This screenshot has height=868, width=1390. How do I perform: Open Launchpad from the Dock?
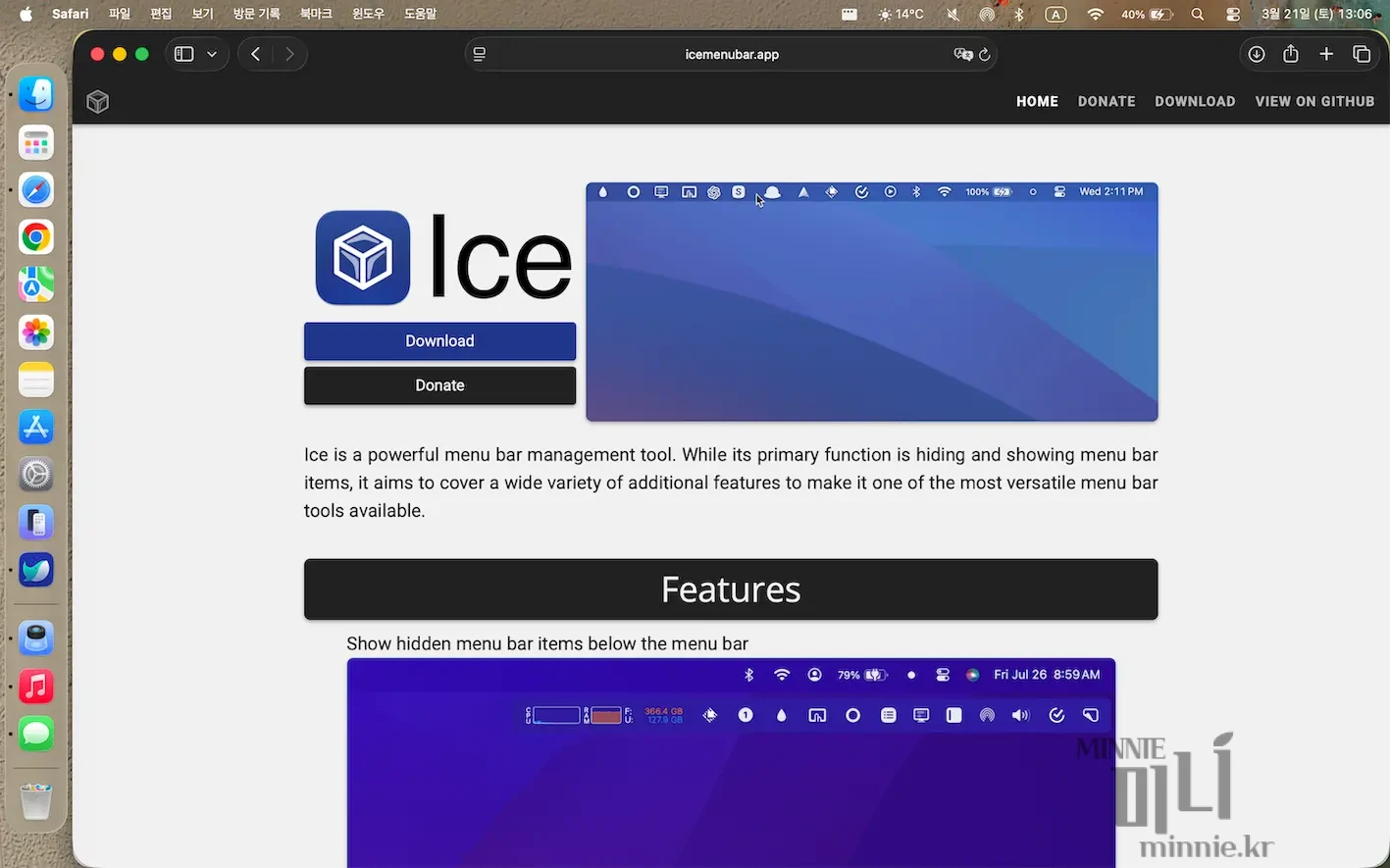pyautogui.click(x=36, y=143)
